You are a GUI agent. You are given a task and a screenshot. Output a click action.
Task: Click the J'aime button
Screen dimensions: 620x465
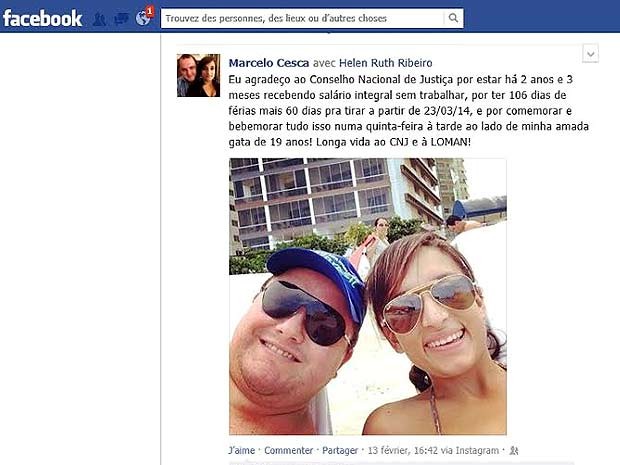[242, 450]
